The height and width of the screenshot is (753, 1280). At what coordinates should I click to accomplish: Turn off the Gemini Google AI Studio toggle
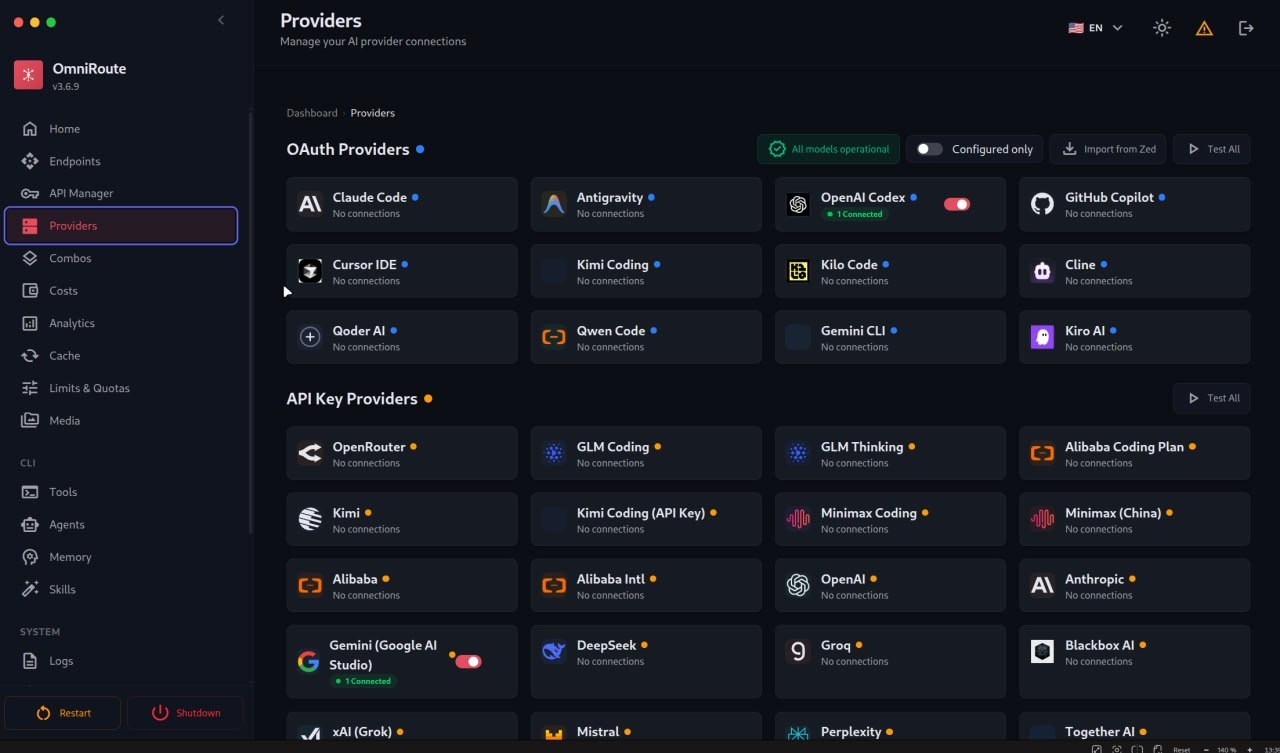pyautogui.click(x=468, y=661)
